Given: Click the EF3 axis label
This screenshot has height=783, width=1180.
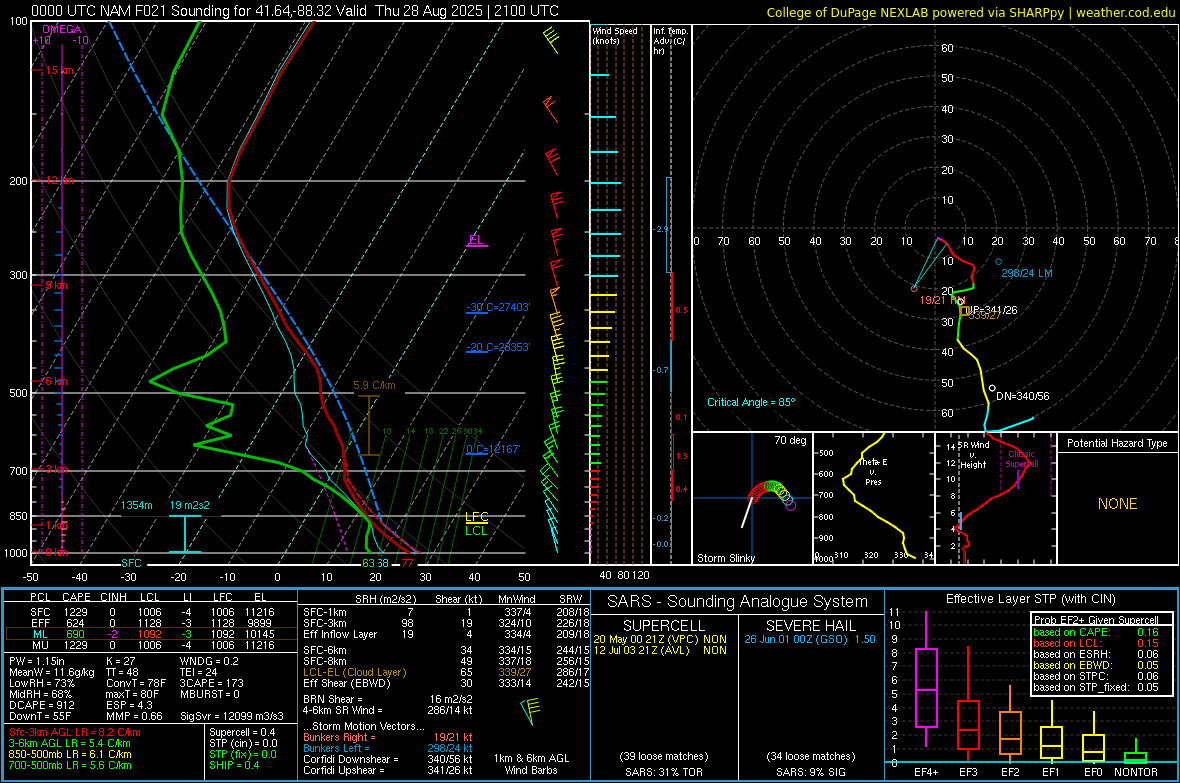Looking at the screenshot, I should click(x=968, y=772).
